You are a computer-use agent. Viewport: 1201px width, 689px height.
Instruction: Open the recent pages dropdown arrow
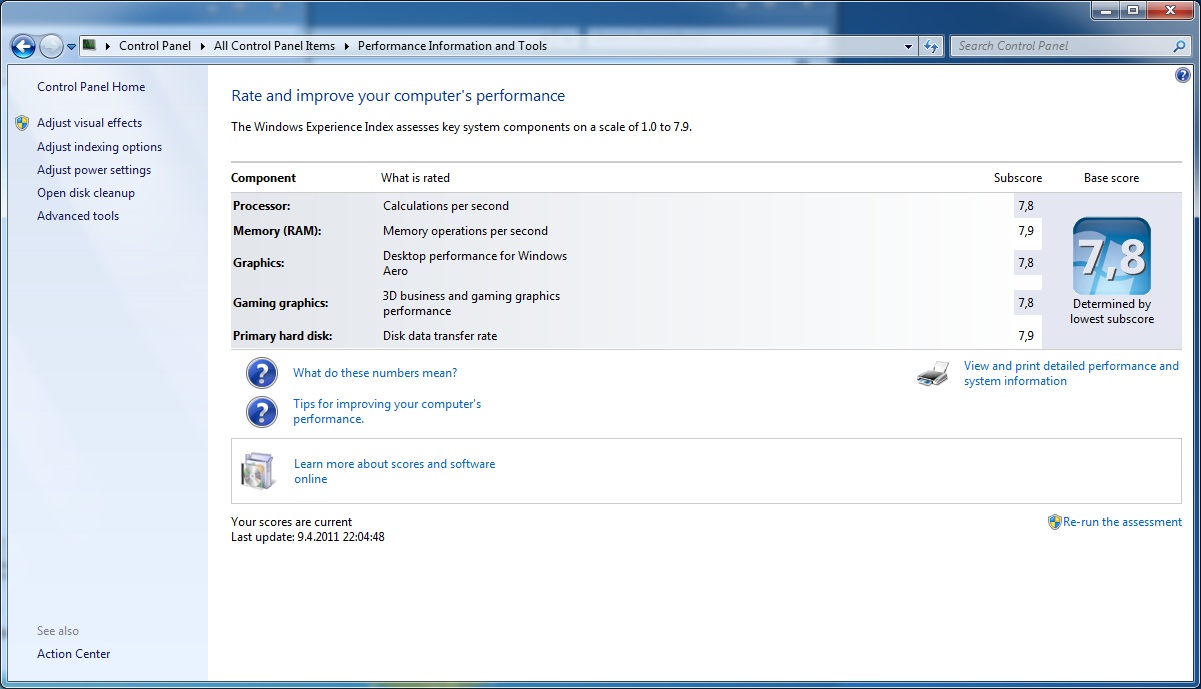[x=72, y=47]
